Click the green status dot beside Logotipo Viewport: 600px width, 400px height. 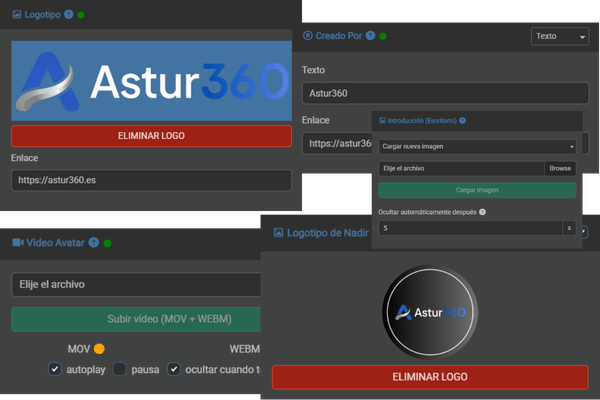point(81,15)
